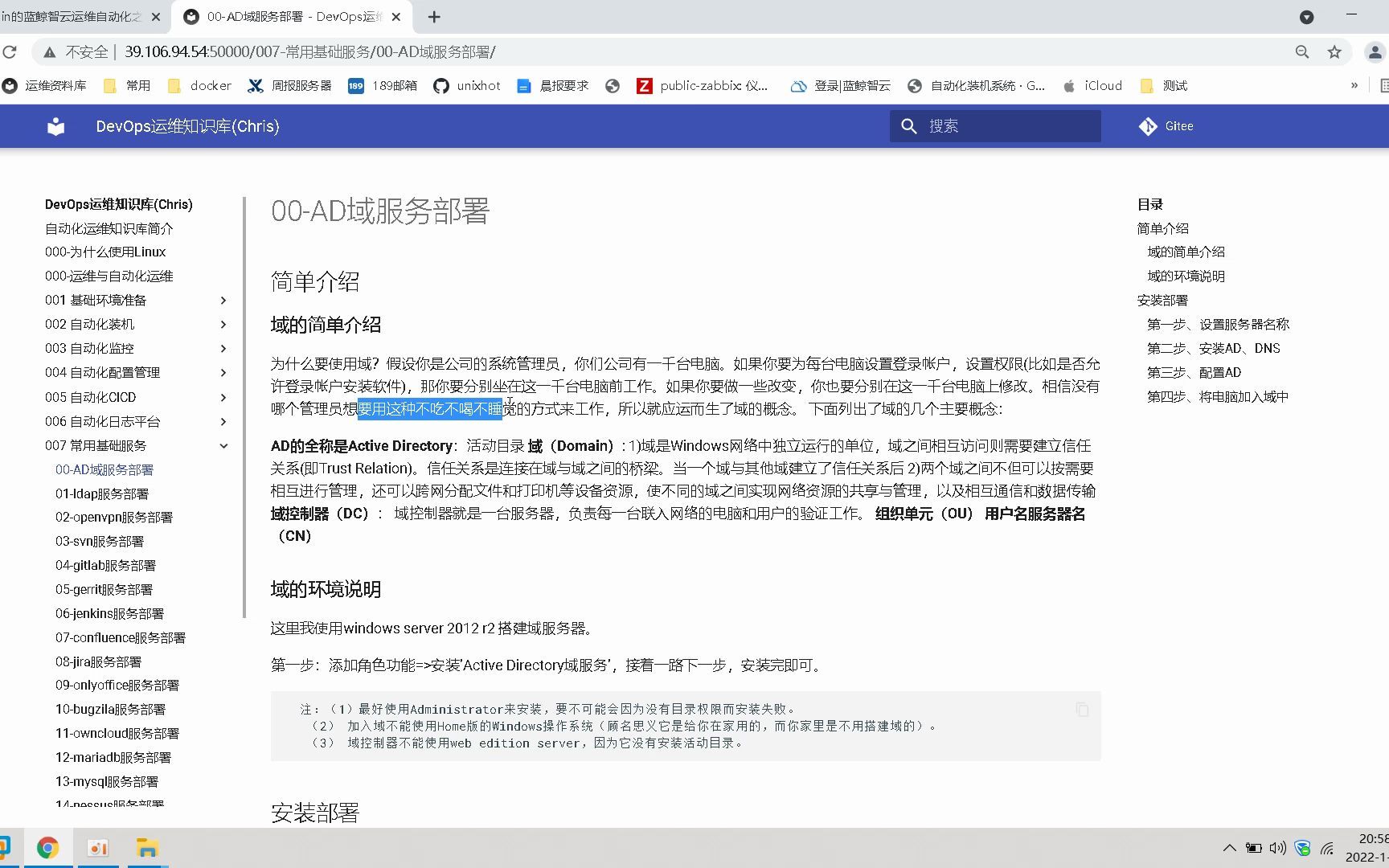Click the browser reload icon

coord(10,52)
